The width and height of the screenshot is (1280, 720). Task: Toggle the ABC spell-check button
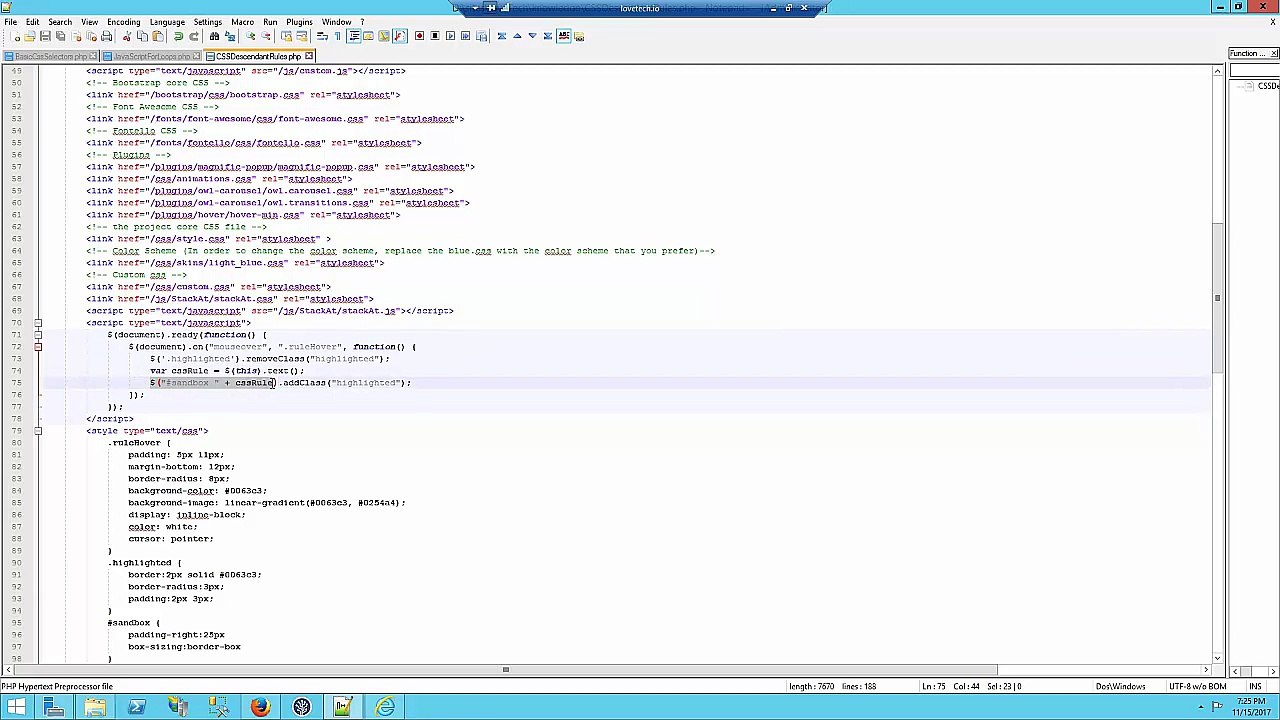(x=564, y=36)
